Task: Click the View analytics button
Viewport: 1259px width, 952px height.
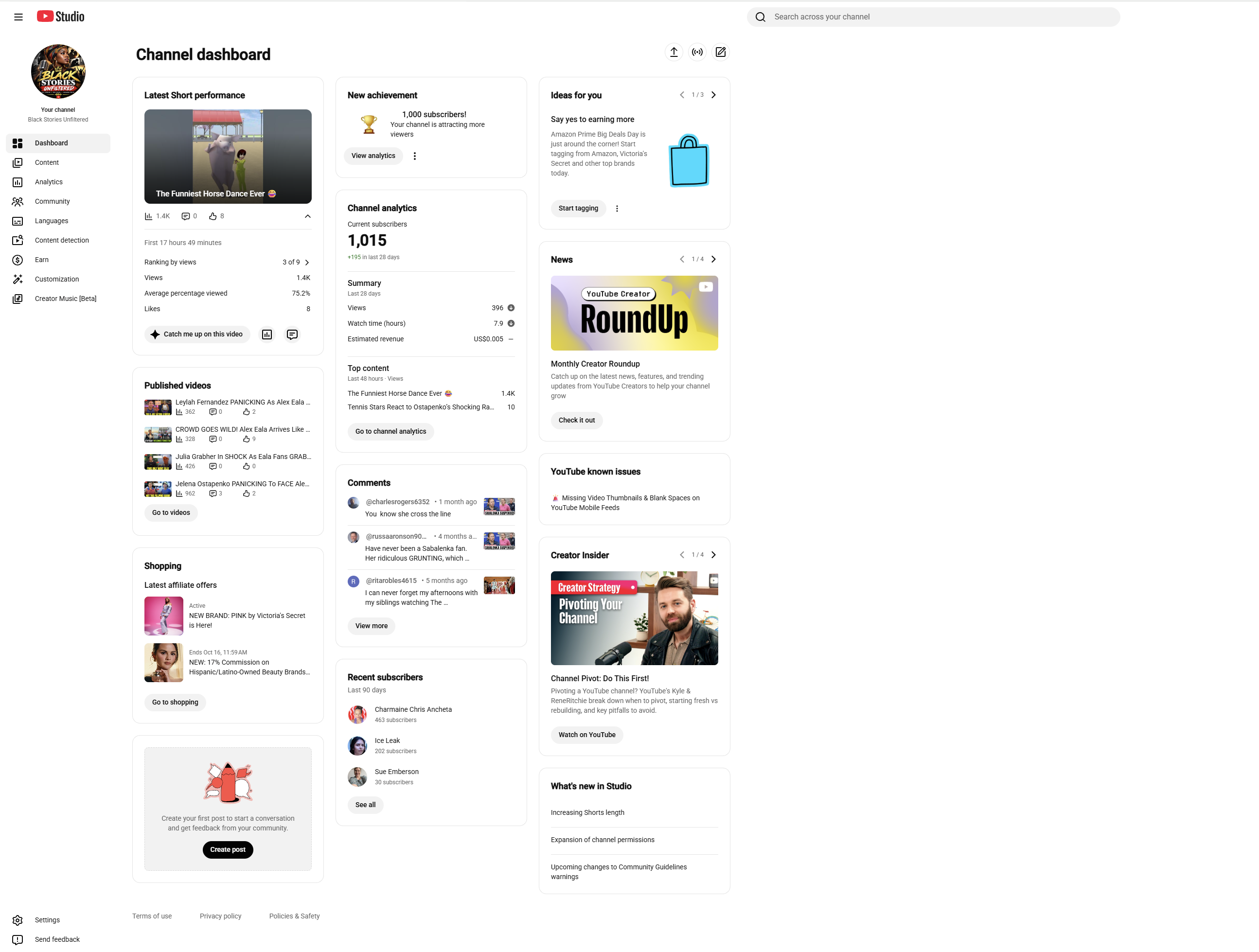Action: point(373,156)
